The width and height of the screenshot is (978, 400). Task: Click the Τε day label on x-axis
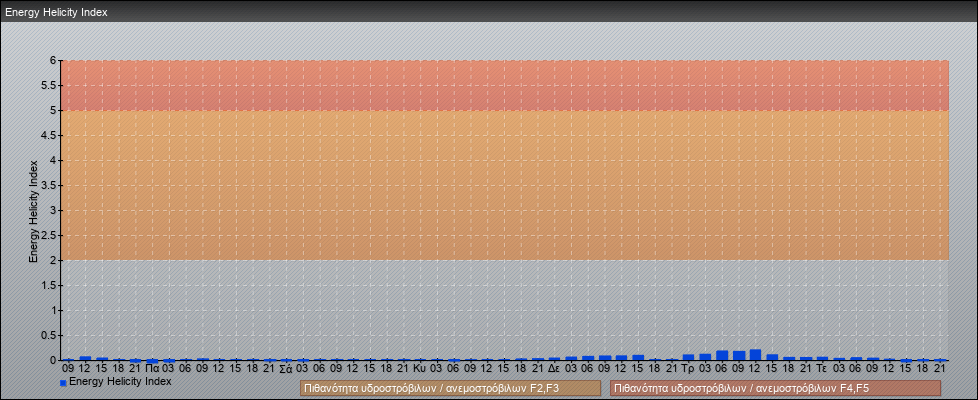click(822, 368)
